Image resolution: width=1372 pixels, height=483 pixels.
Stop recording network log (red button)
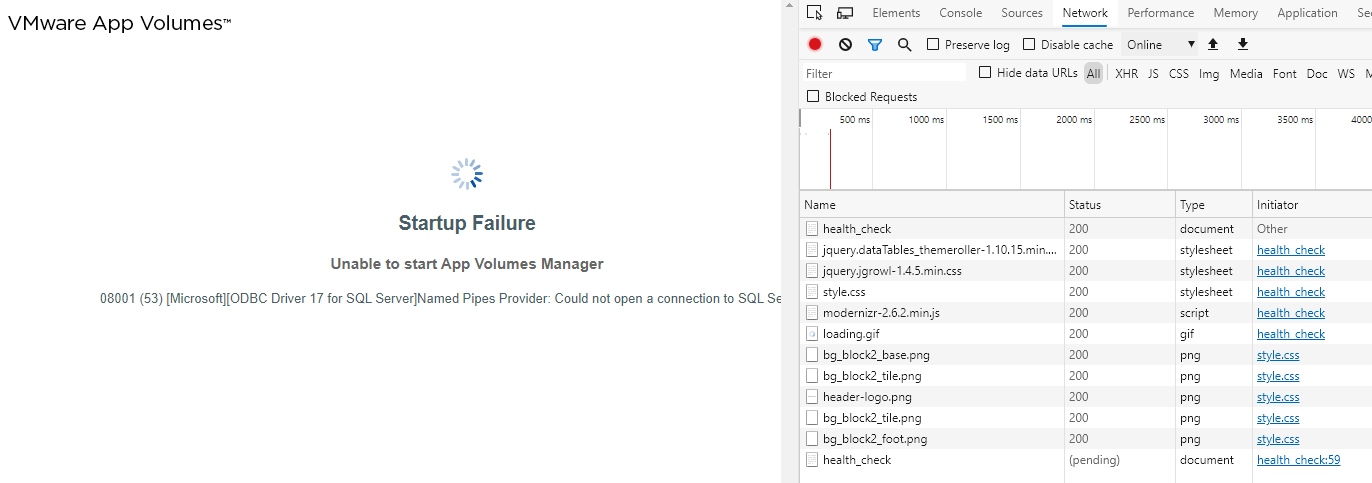pos(815,45)
